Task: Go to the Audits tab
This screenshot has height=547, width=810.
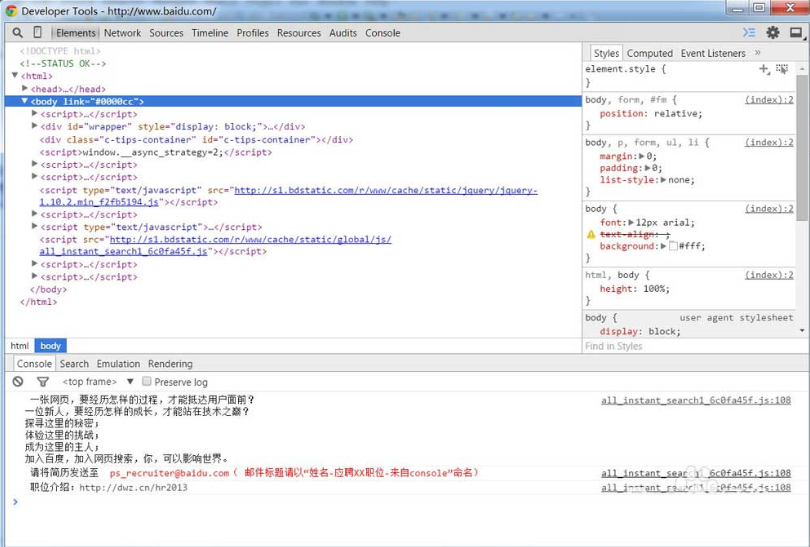Action: [343, 33]
